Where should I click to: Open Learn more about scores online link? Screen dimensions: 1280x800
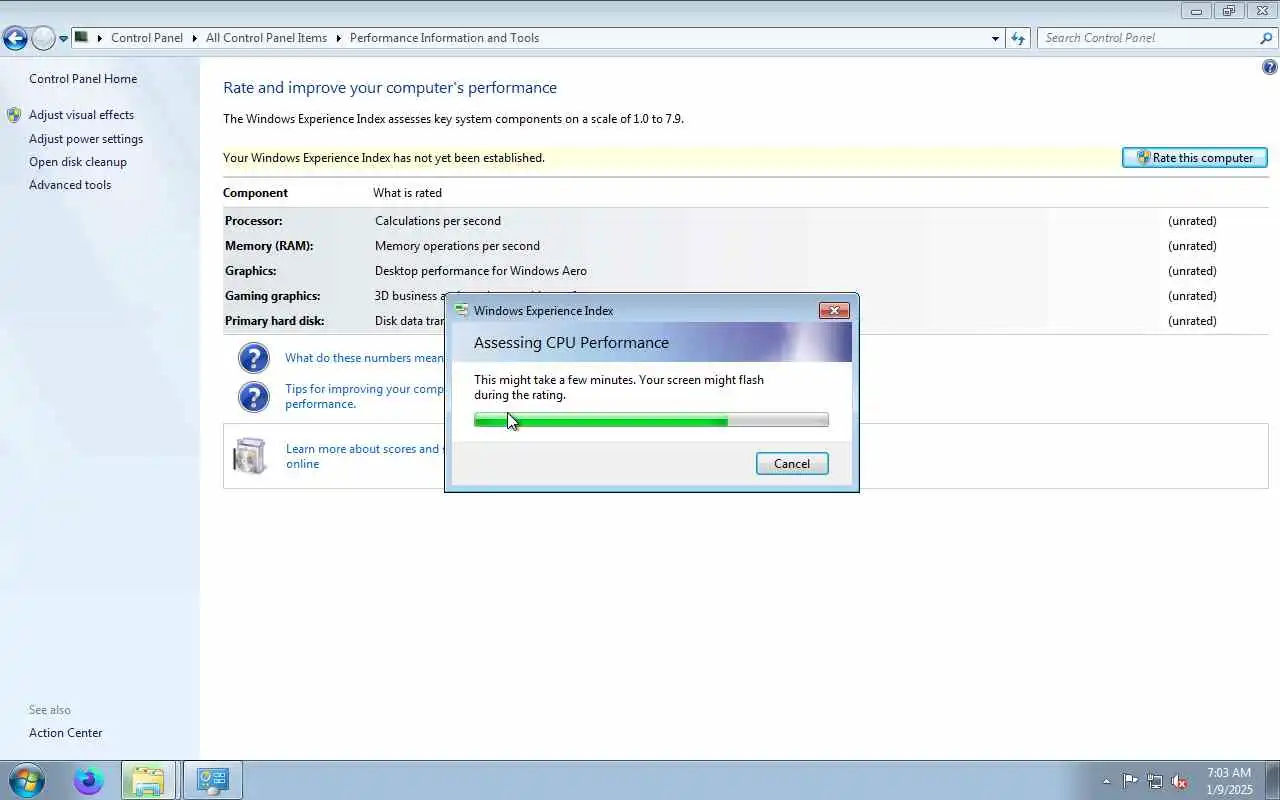click(x=363, y=456)
